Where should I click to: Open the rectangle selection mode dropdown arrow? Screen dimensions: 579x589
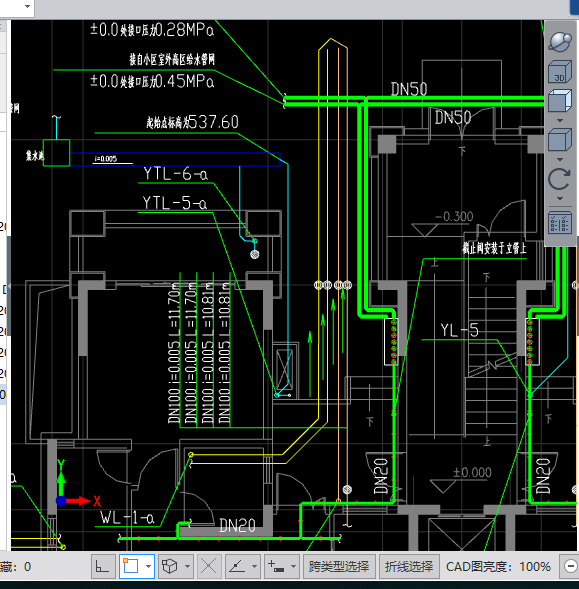(x=148, y=566)
